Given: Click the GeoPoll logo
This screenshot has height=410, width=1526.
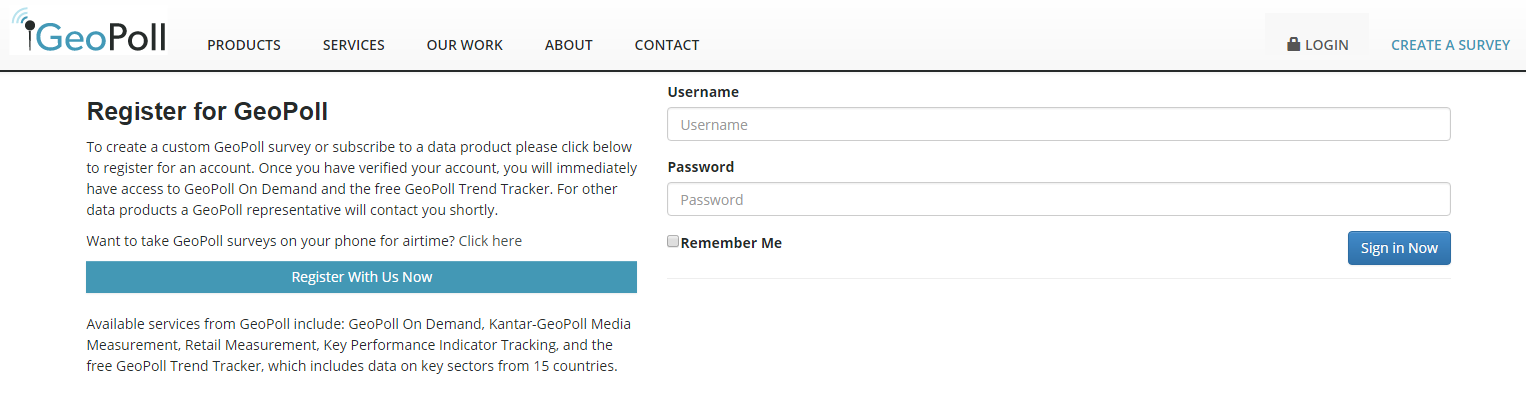Looking at the screenshot, I should (x=89, y=31).
